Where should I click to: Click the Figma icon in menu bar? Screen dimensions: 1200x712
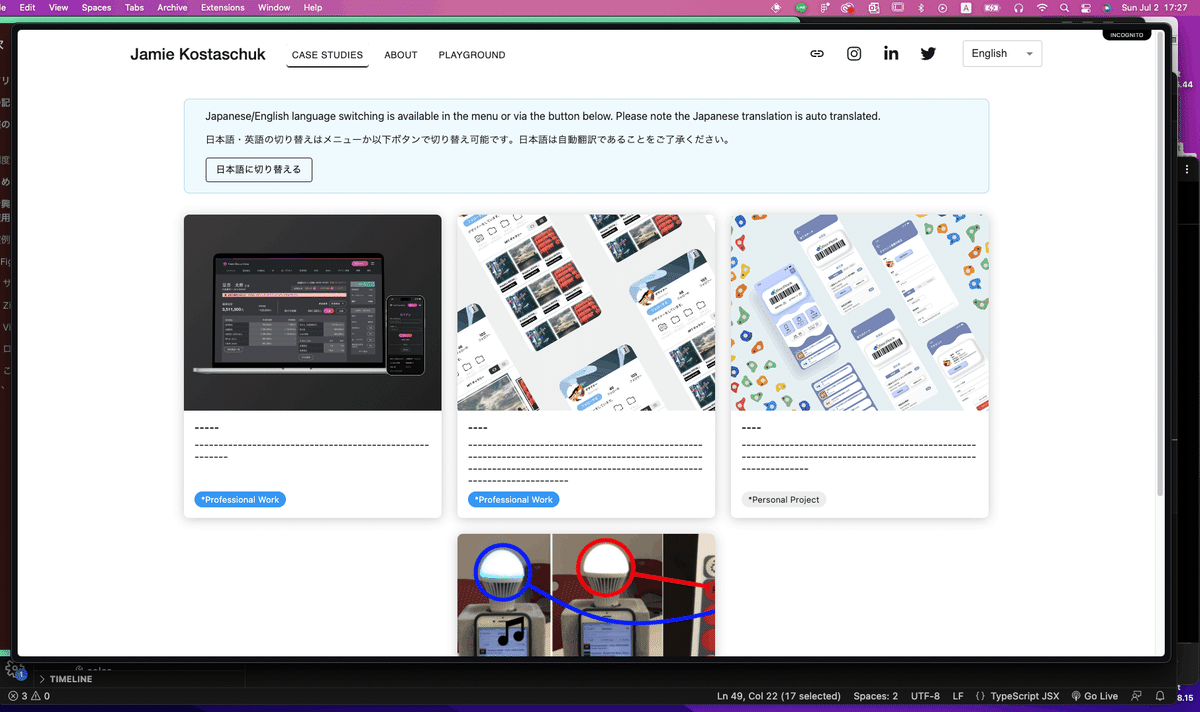coord(824,7)
